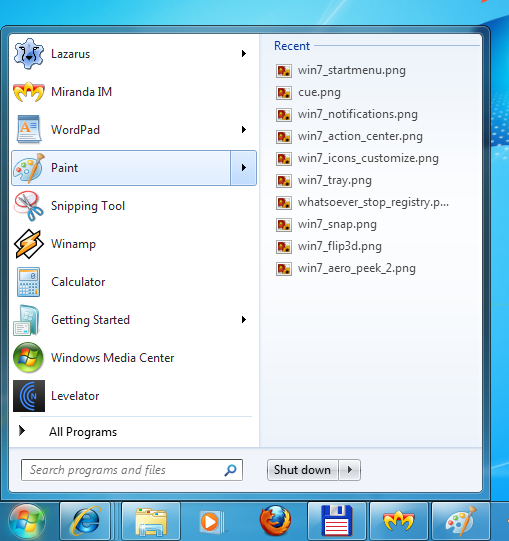The width and height of the screenshot is (509, 541).
Task: Click the image icon beside win7_snap.png
Action: (284, 225)
